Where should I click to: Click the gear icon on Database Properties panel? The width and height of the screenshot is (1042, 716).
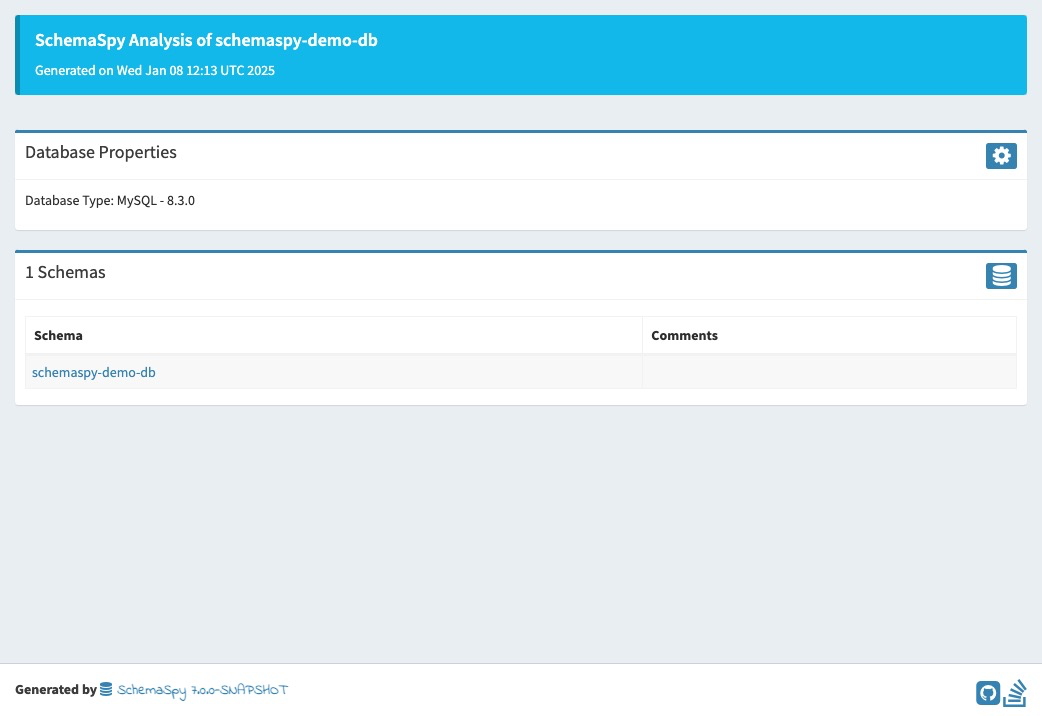coord(1001,156)
